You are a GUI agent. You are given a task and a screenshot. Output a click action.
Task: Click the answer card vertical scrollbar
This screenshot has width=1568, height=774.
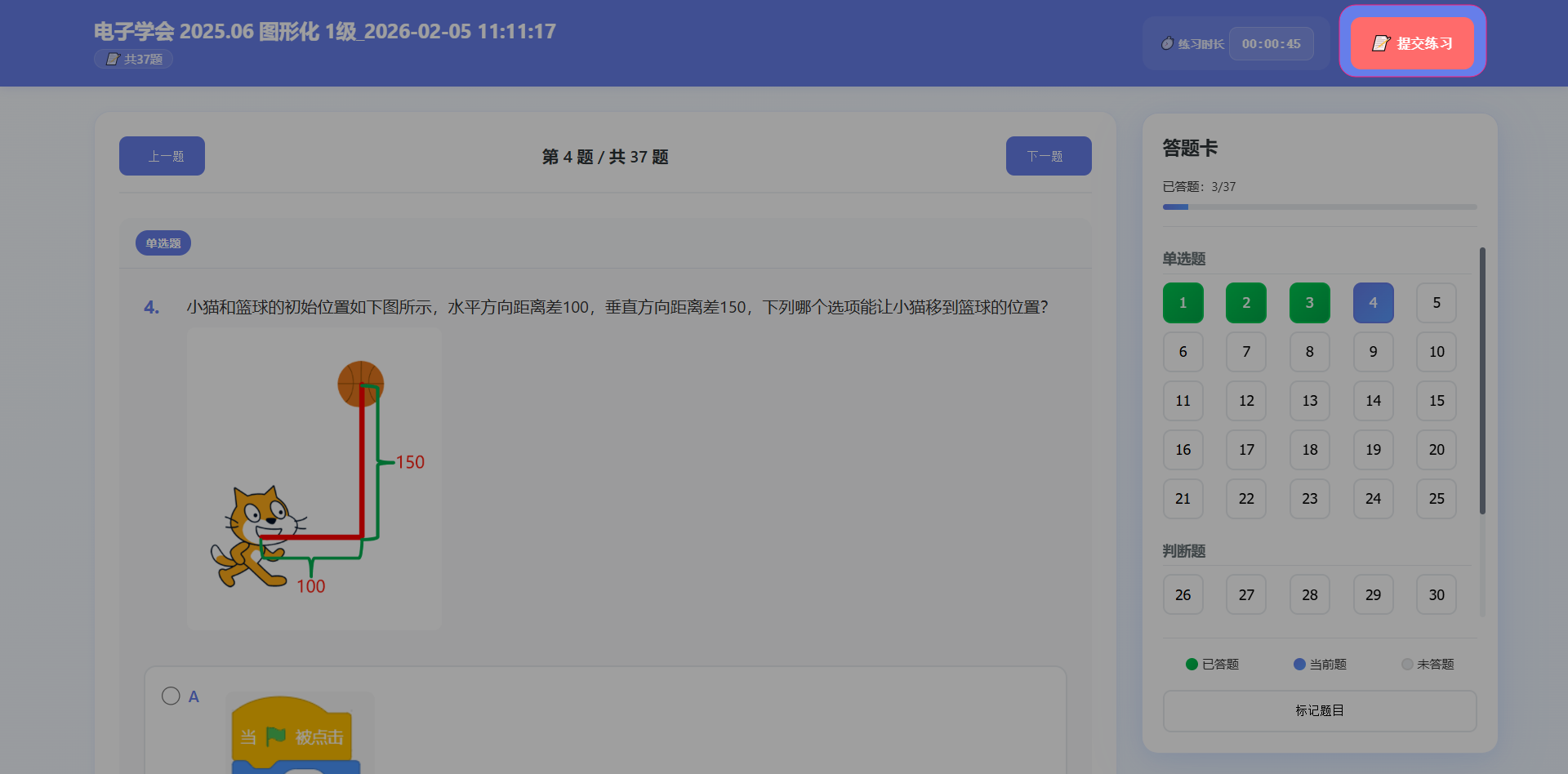pos(1482,380)
